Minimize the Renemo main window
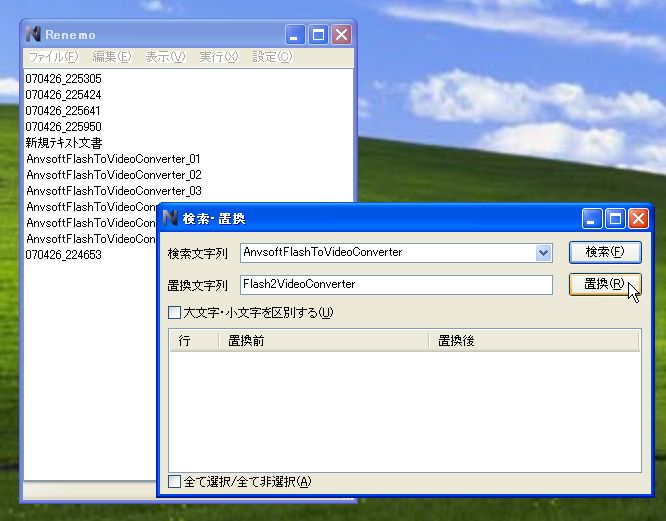 [295, 34]
